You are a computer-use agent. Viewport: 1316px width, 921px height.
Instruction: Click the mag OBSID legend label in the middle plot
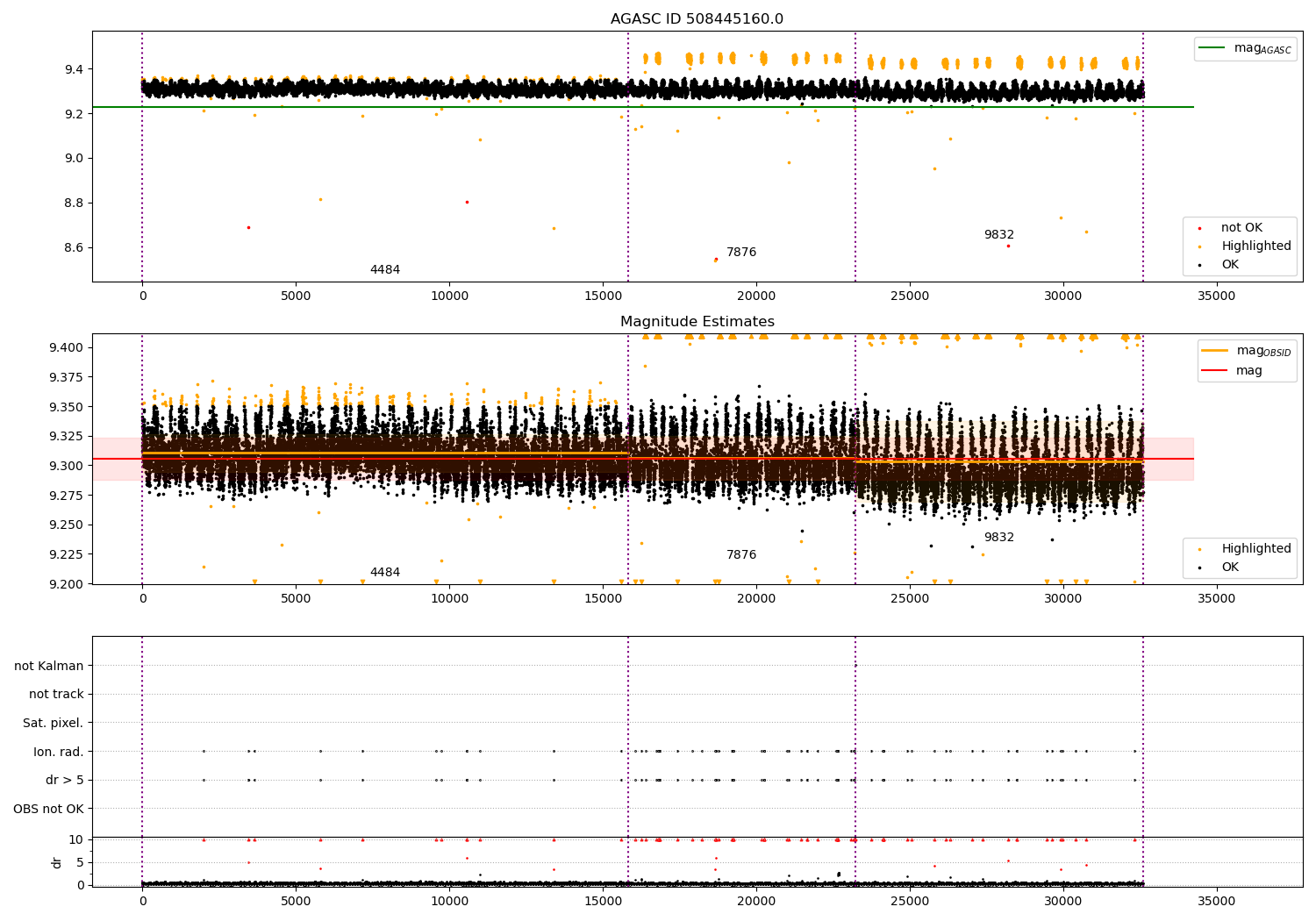[x=1263, y=352]
